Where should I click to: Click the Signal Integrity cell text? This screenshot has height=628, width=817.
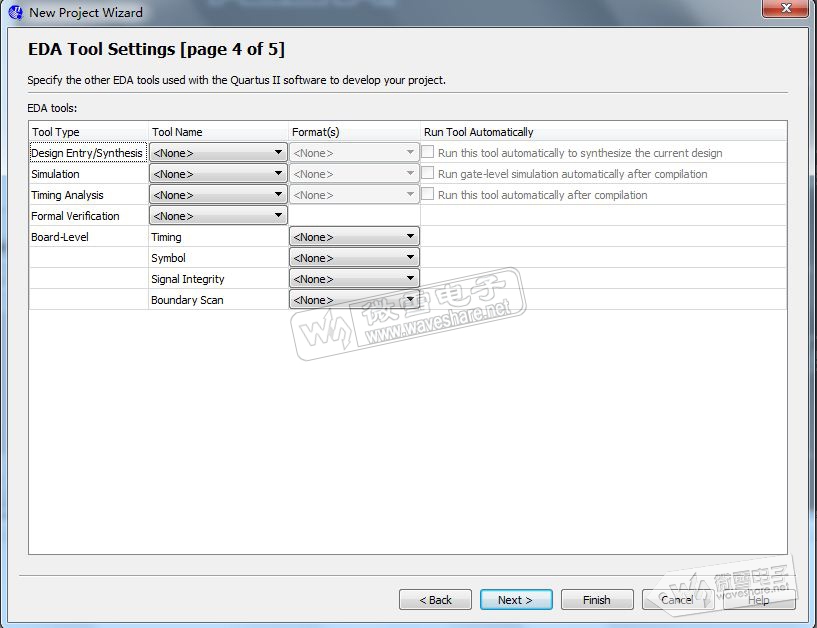[188, 279]
